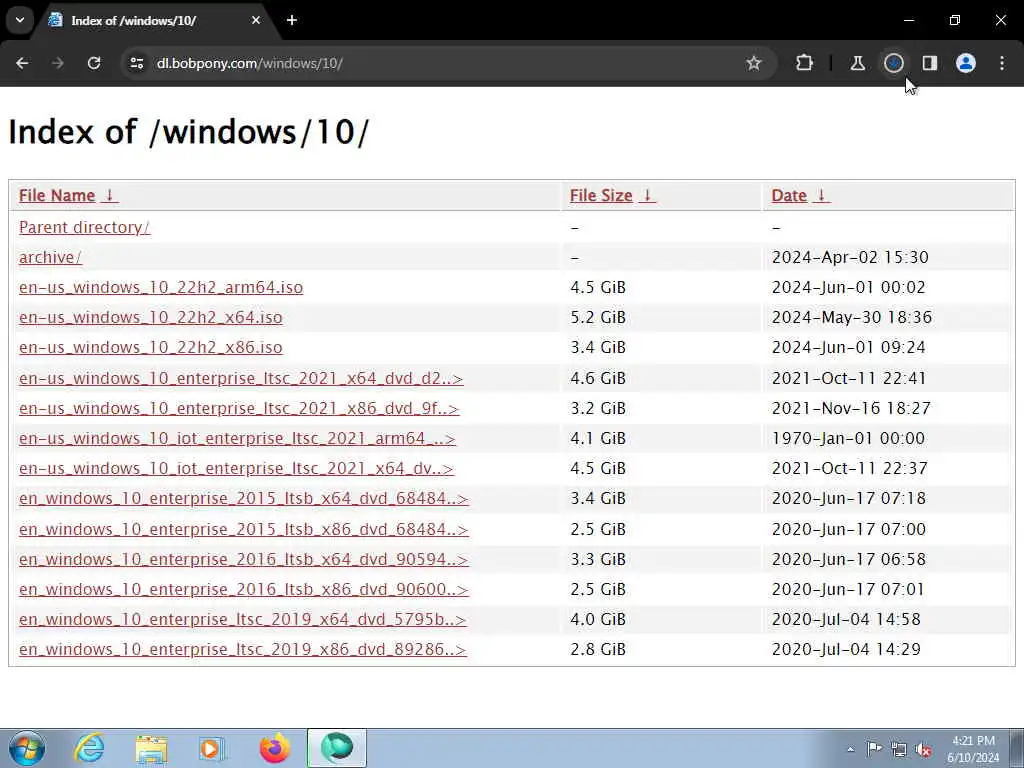
Task: Close the 'Index of /windows/10/' tab
Action: coord(256,20)
